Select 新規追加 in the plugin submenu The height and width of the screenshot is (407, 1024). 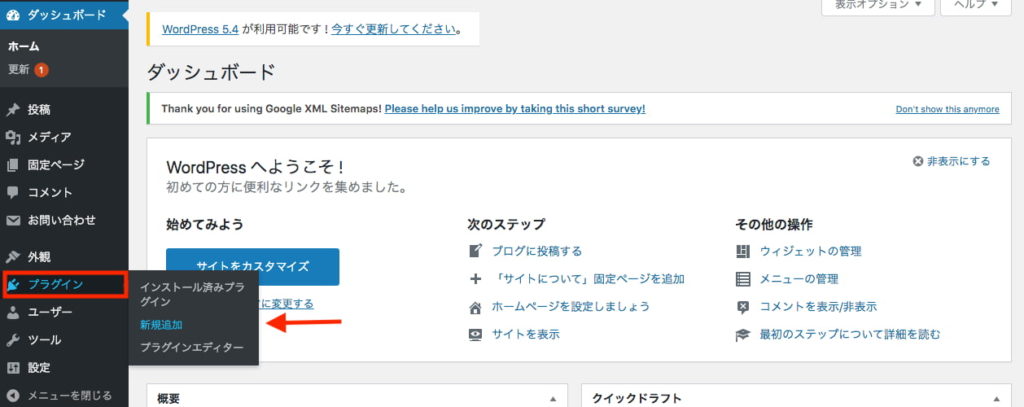pos(161,324)
